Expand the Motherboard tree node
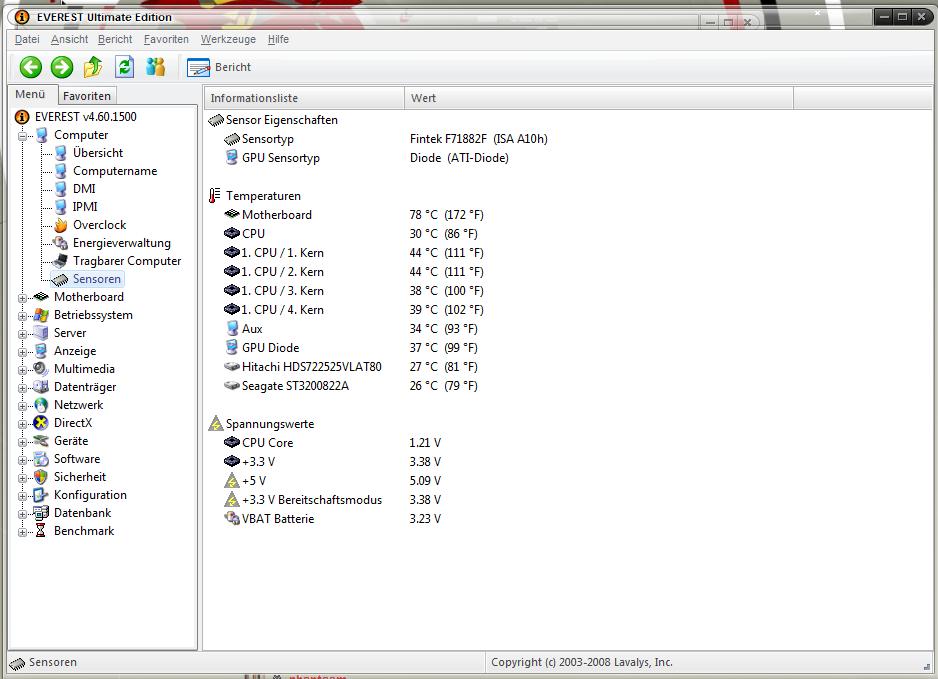This screenshot has width=938, height=679. click(x=22, y=298)
